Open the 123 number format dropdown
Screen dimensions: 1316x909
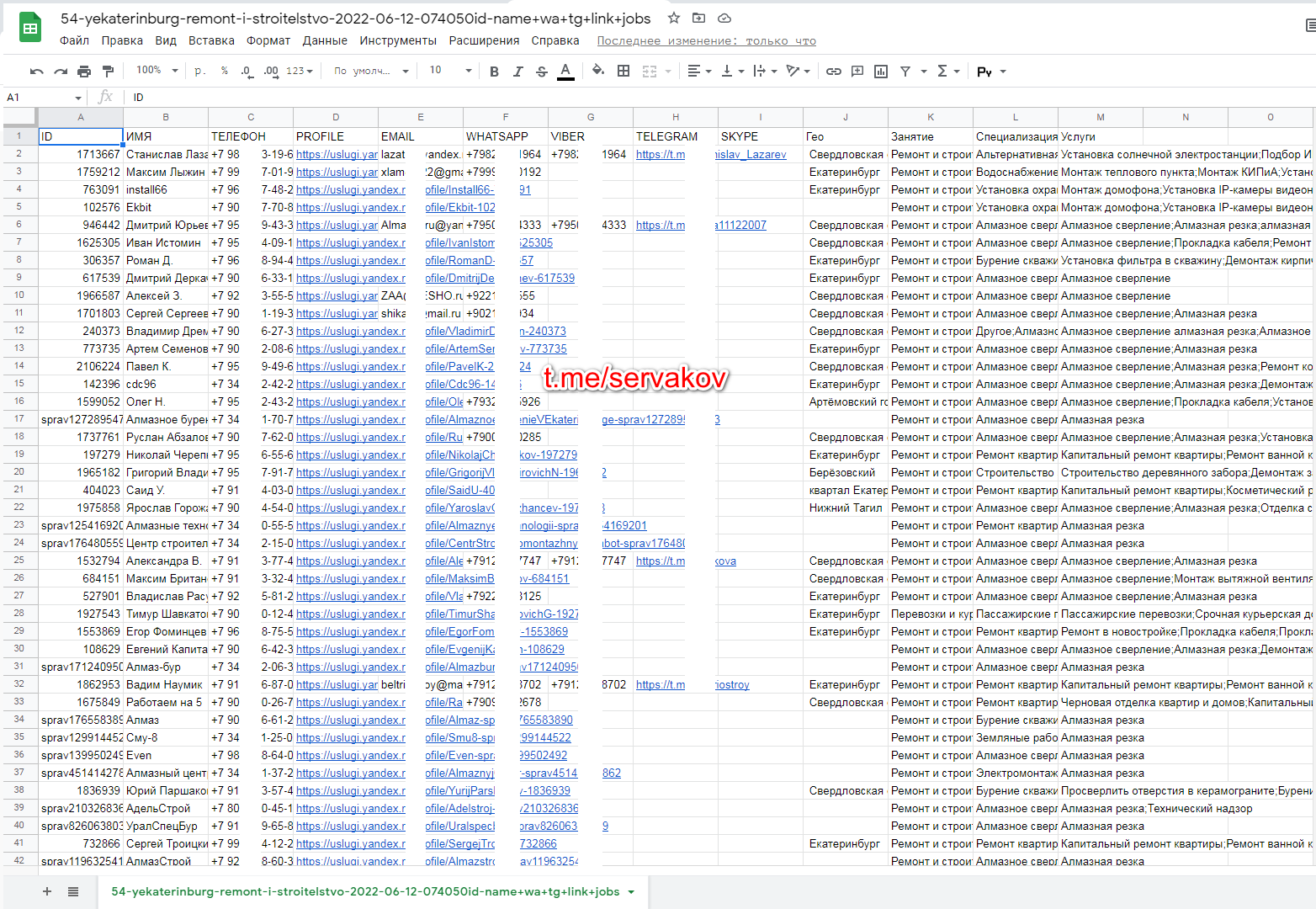[300, 72]
